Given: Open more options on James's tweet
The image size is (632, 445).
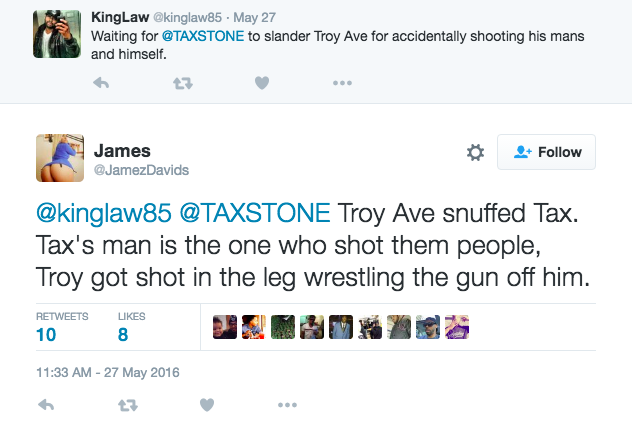Looking at the screenshot, I should tap(287, 405).
